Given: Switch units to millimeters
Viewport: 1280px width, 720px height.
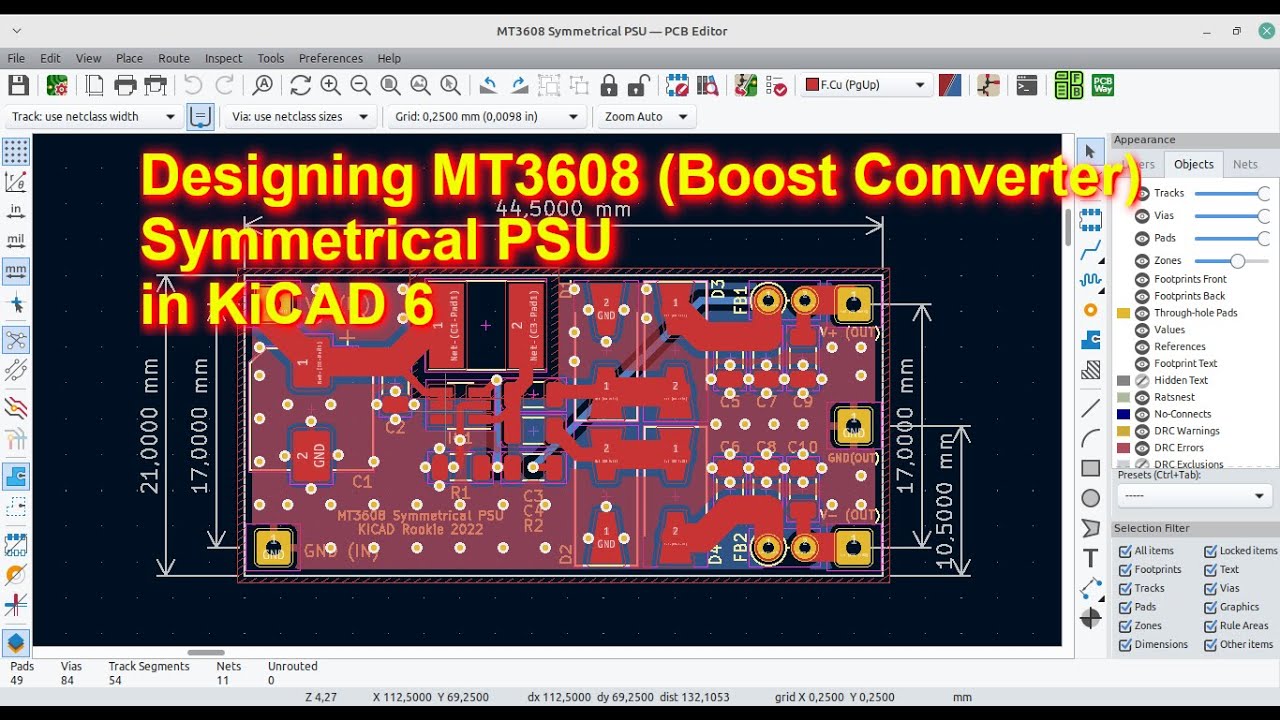Looking at the screenshot, I should [x=16, y=271].
